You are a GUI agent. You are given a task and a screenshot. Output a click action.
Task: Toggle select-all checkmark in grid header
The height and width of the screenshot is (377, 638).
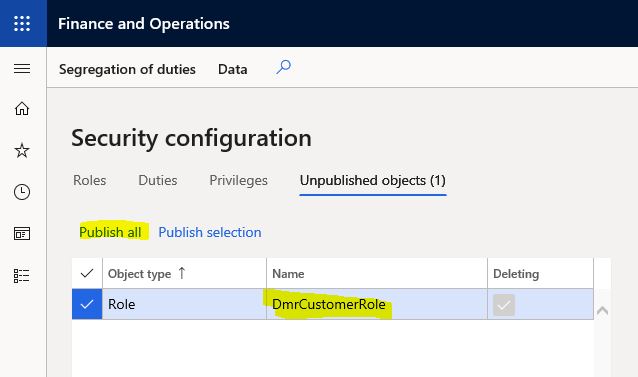tap(87, 273)
